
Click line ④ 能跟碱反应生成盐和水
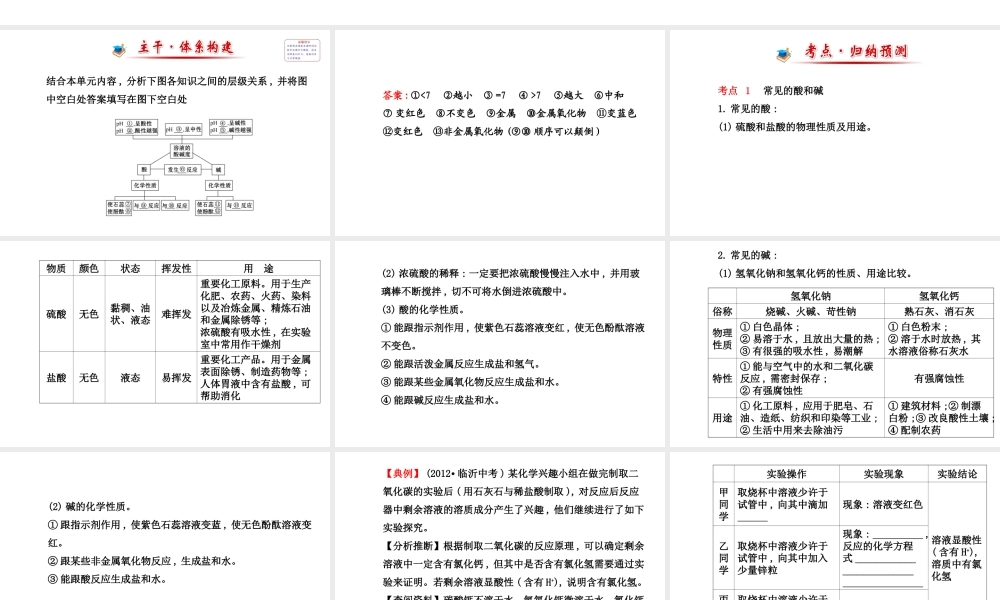[441, 400]
